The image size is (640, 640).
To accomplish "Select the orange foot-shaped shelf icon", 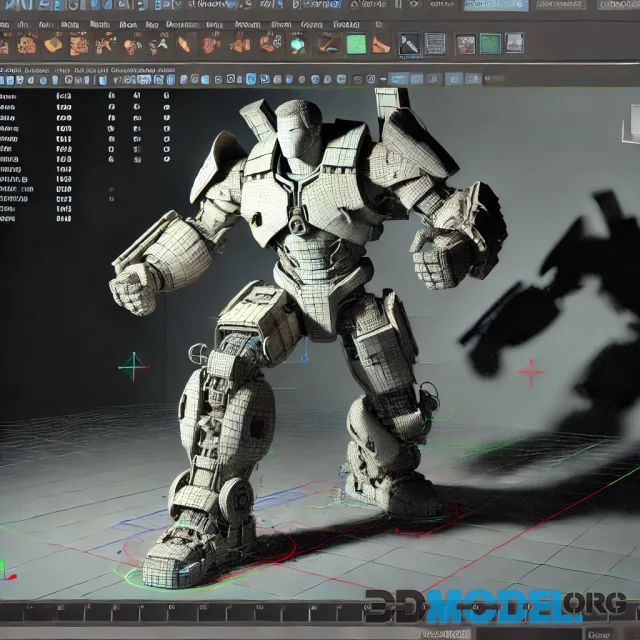I will pyautogui.click(x=381, y=44).
